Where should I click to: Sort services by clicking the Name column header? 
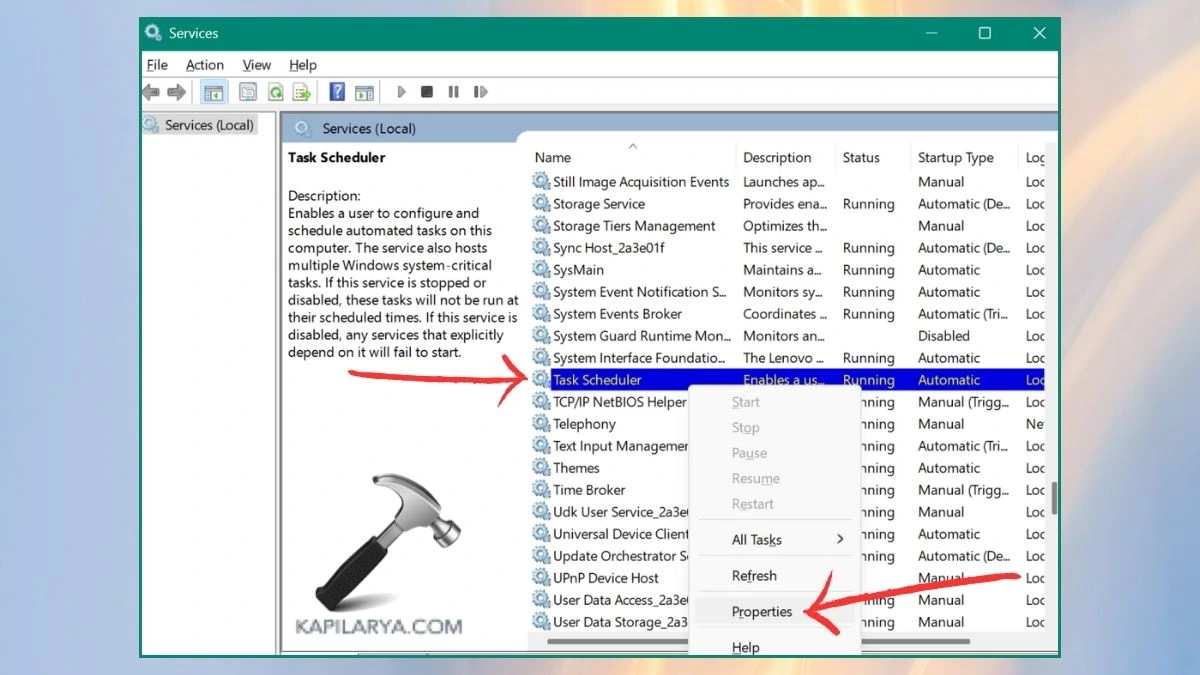553,157
